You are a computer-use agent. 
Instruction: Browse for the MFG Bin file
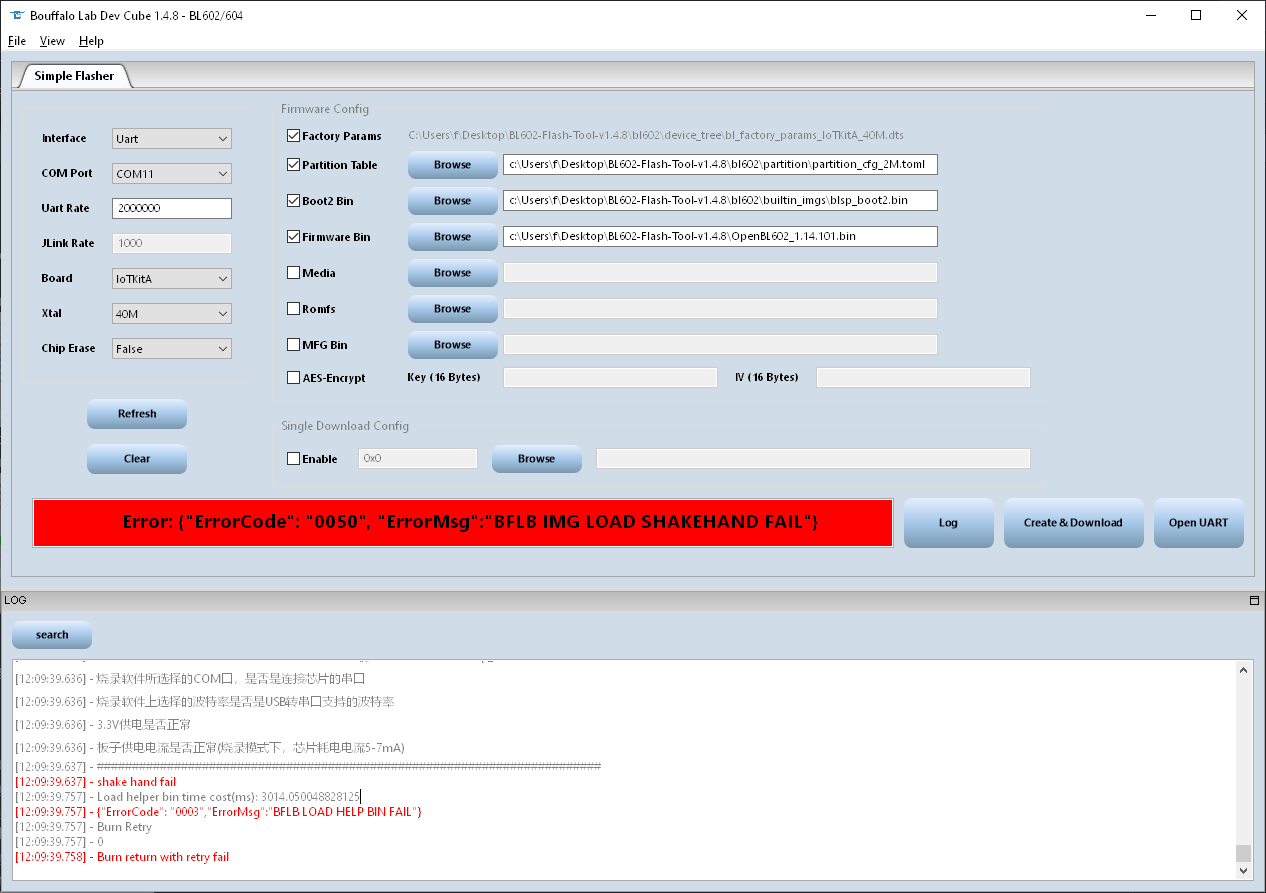tap(452, 345)
